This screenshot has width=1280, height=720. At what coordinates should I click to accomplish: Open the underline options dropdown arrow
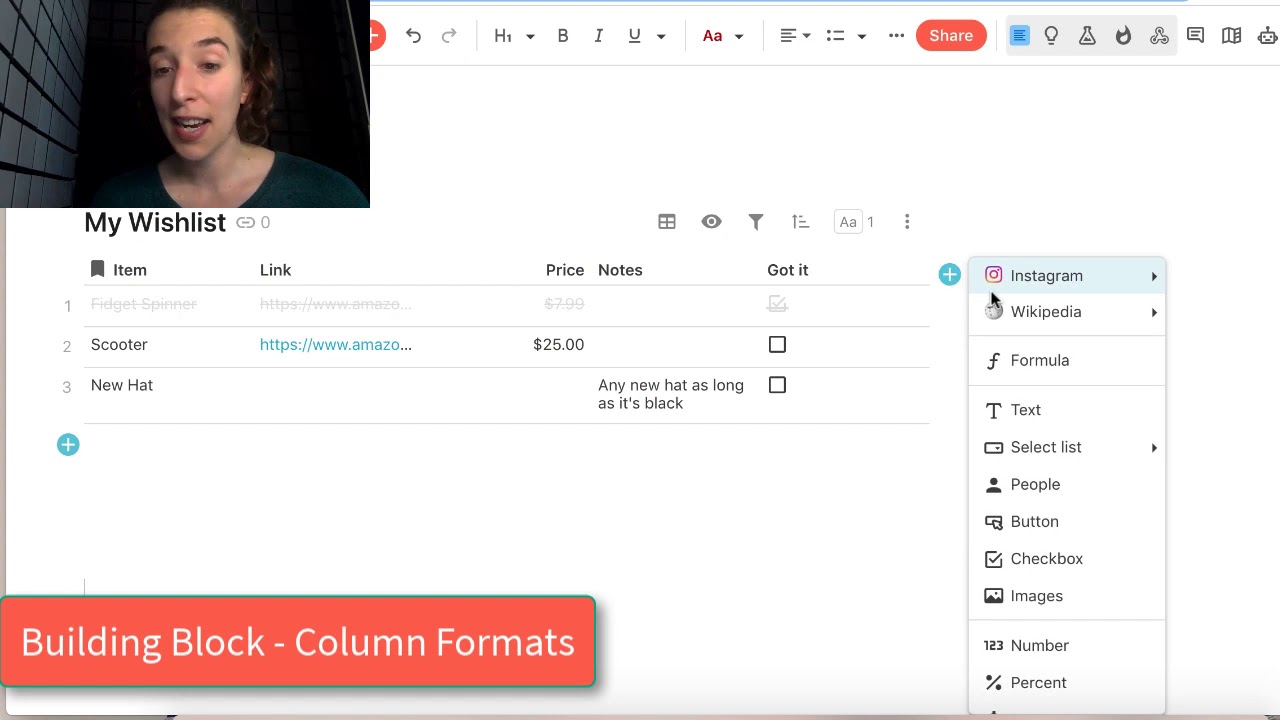point(661,36)
